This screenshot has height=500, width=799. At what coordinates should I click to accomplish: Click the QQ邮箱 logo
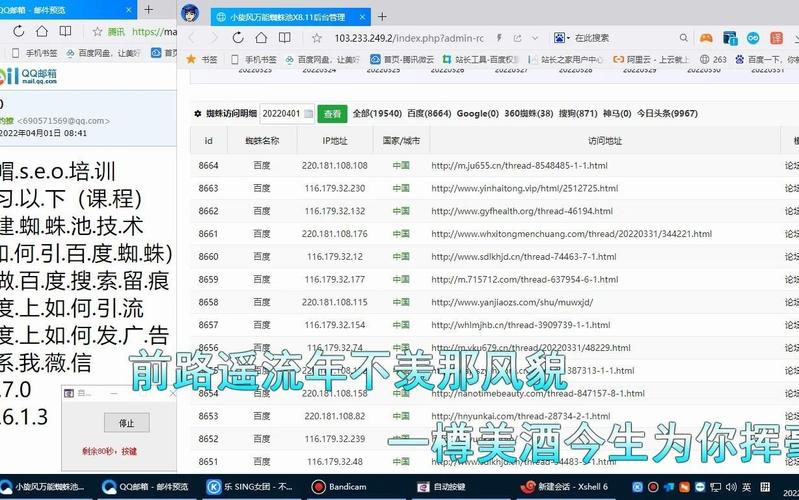point(30,76)
